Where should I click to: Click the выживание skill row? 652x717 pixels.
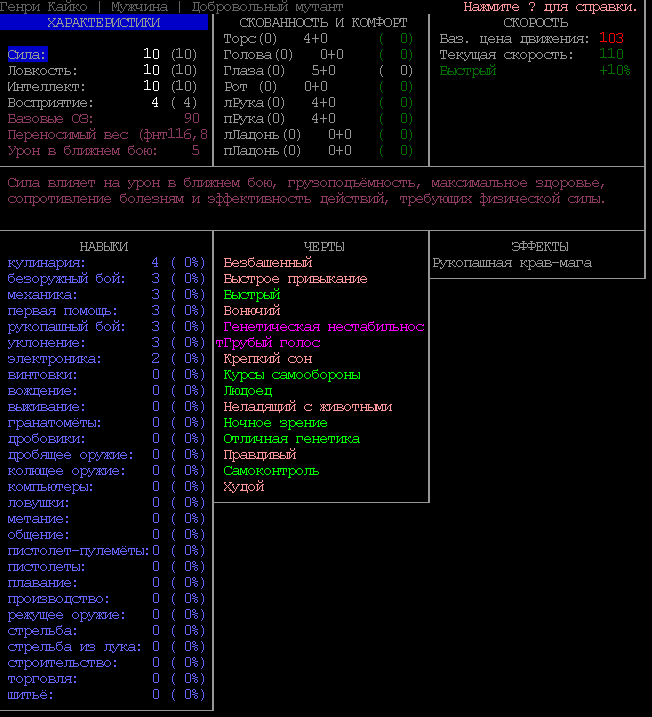(x=106, y=407)
